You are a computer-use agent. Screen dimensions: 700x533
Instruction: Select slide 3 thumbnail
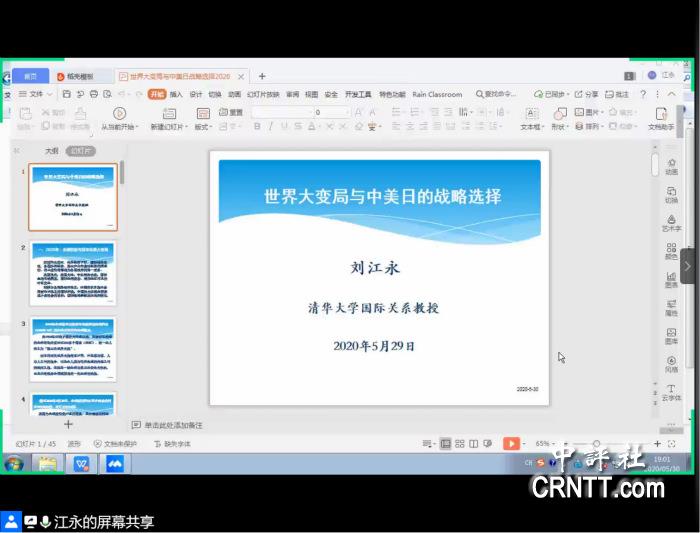point(73,350)
